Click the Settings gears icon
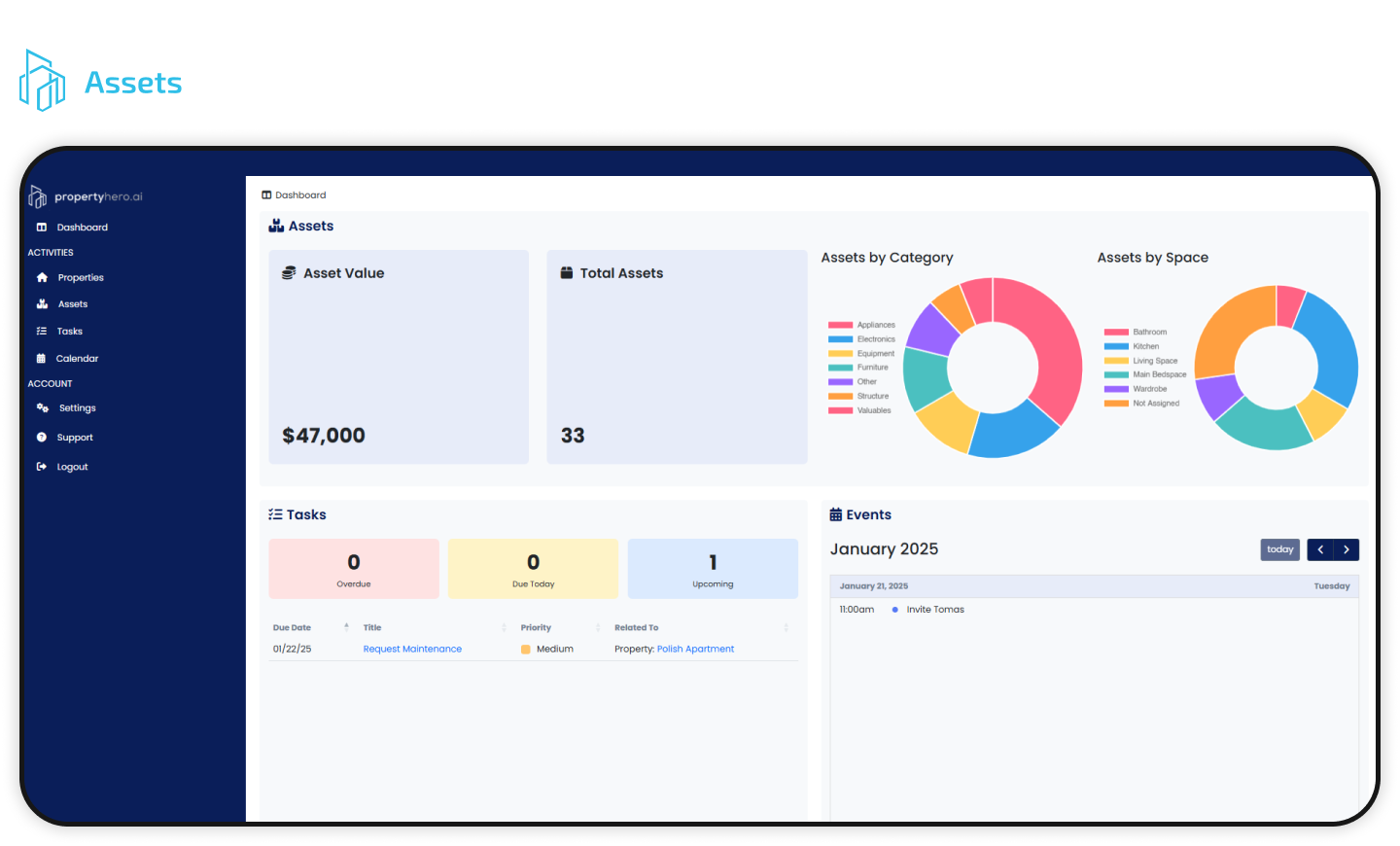Screen dimensions: 1400x846 point(42,408)
